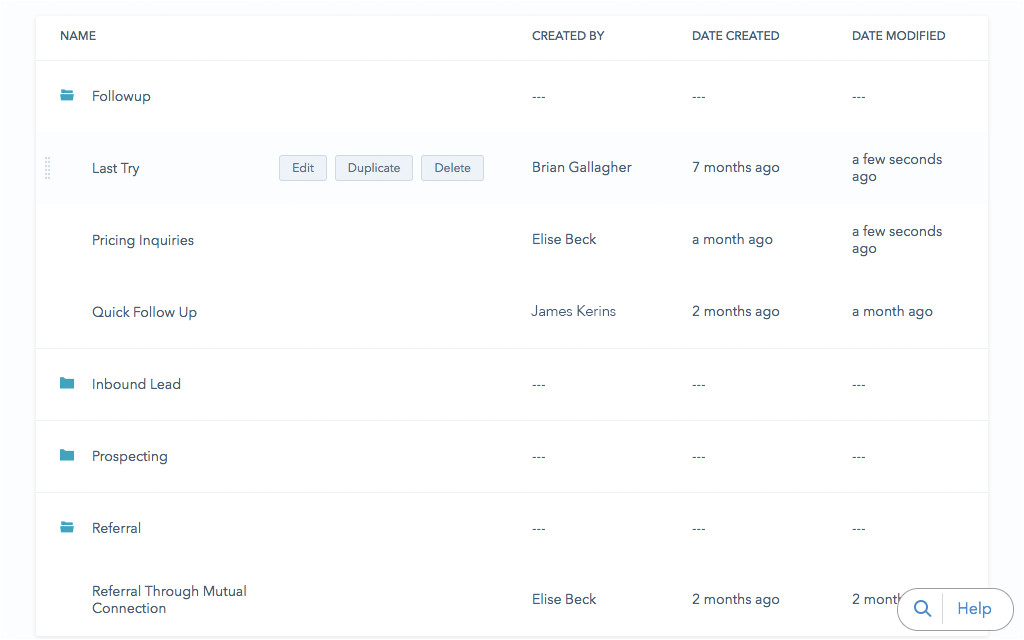Open Referral Through Mutual Connection template
This screenshot has width=1024, height=640.
[169, 600]
